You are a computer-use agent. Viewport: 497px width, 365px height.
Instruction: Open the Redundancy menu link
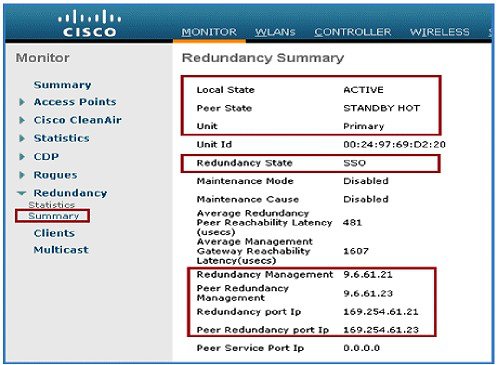click(70, 193)
